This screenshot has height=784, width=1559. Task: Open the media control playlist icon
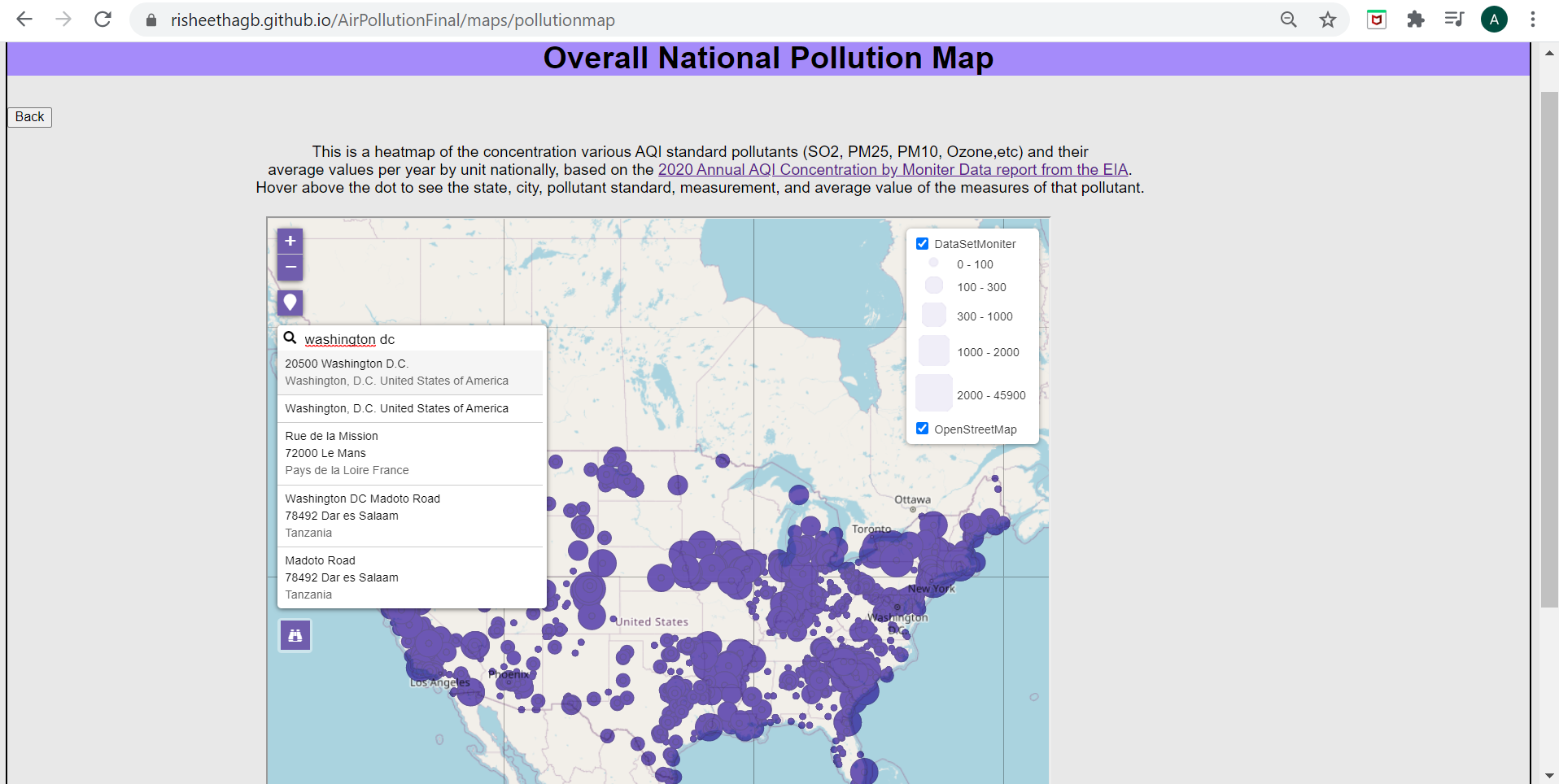[x=1454, y=20]
